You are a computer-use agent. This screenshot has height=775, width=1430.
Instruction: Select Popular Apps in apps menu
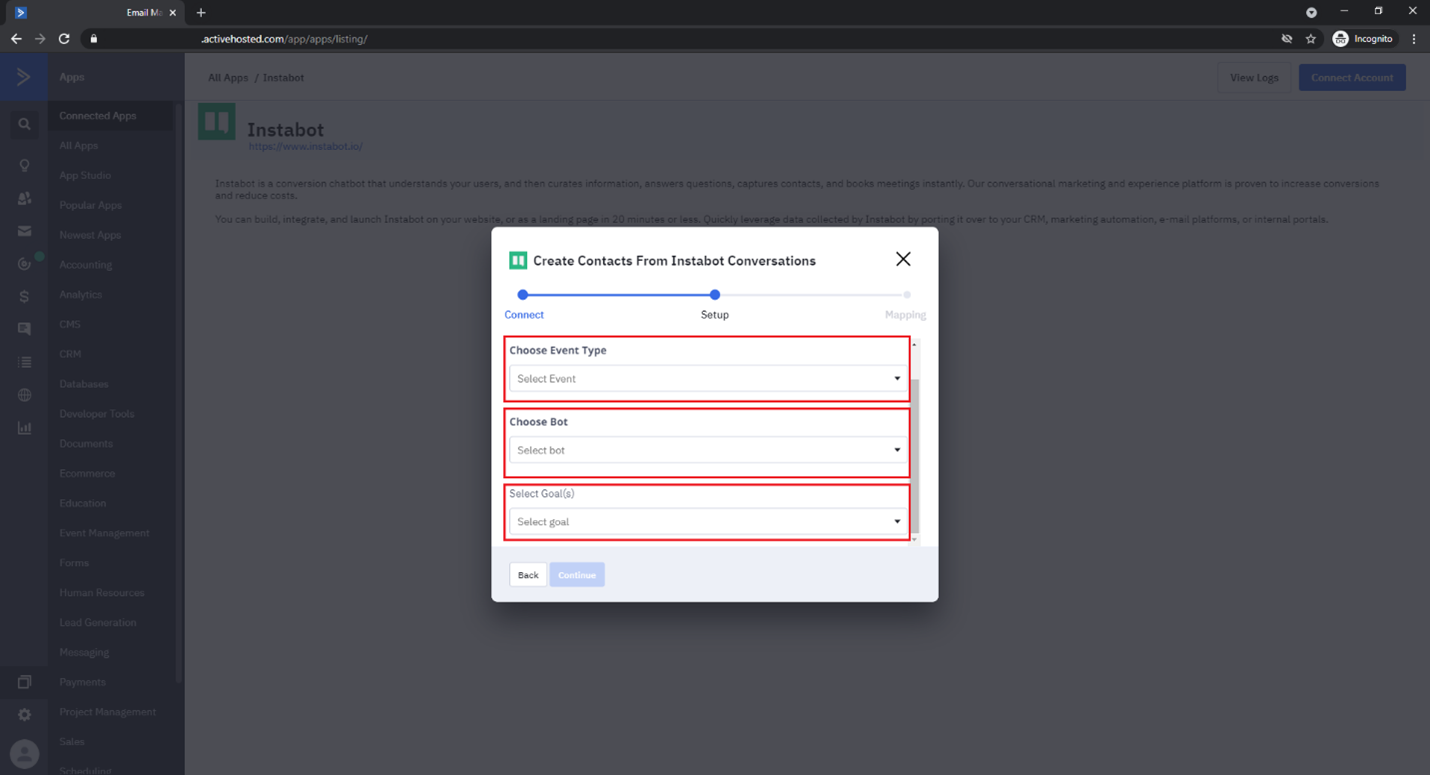coord(90,205)
